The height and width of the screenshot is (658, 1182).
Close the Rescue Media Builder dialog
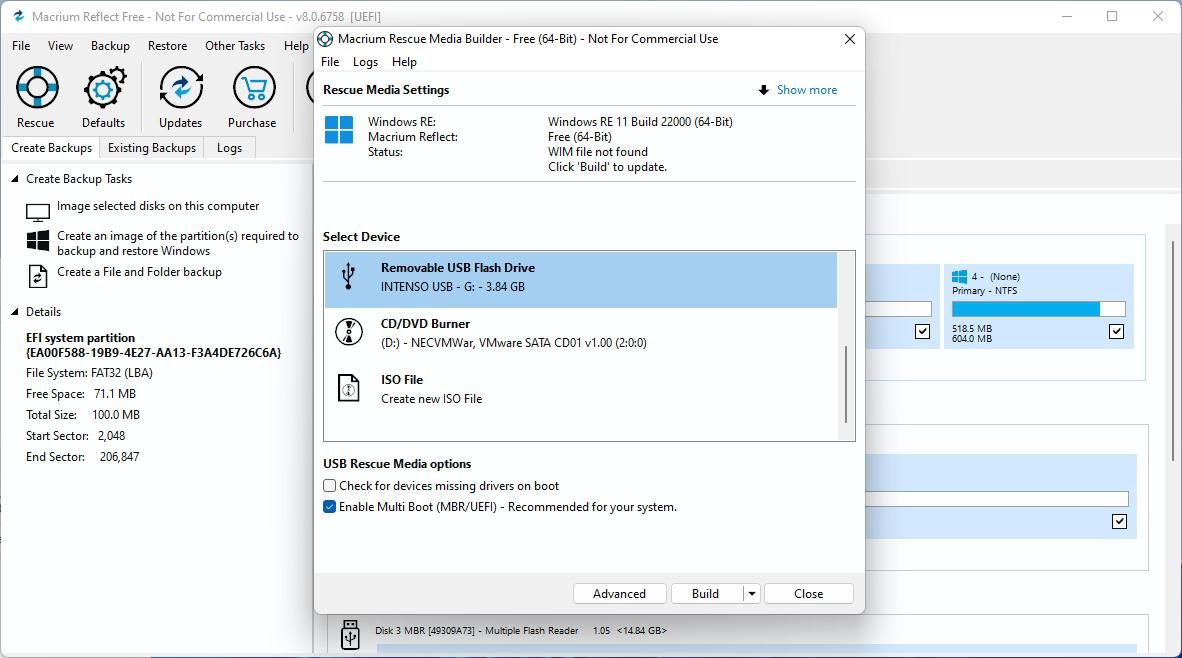[850, 39]
